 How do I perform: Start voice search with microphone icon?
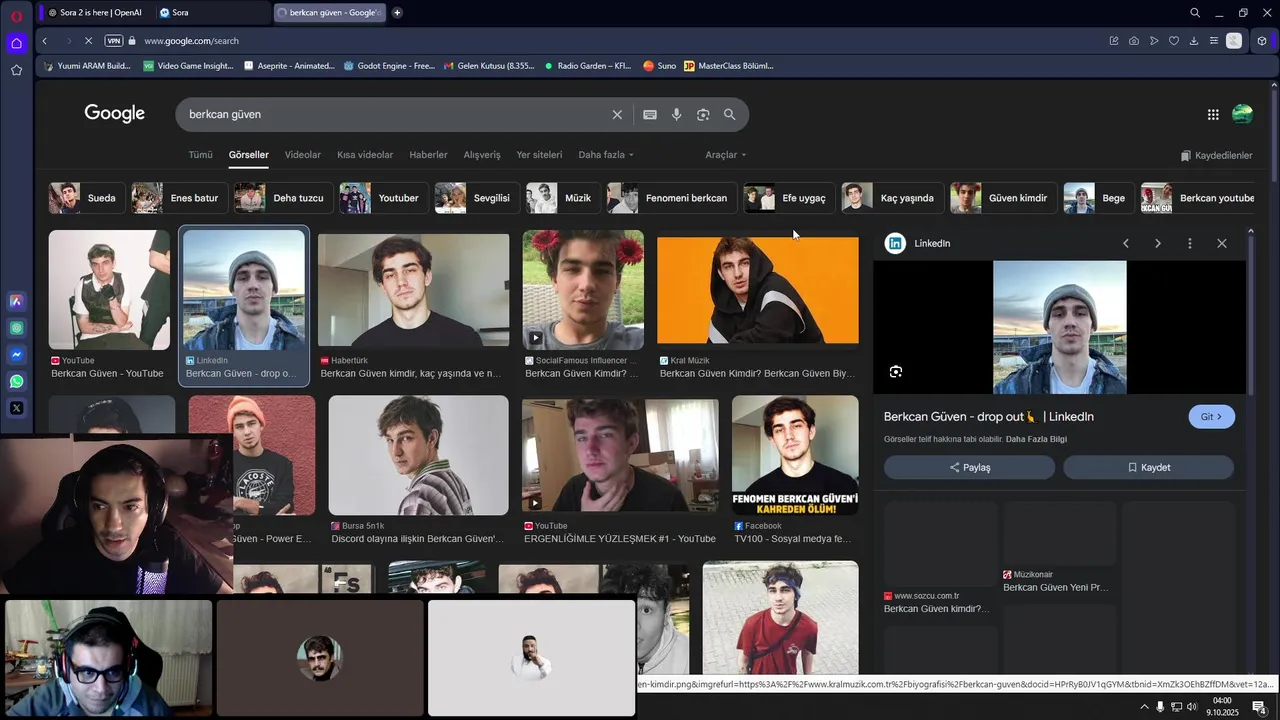click(x=677, y=115)
